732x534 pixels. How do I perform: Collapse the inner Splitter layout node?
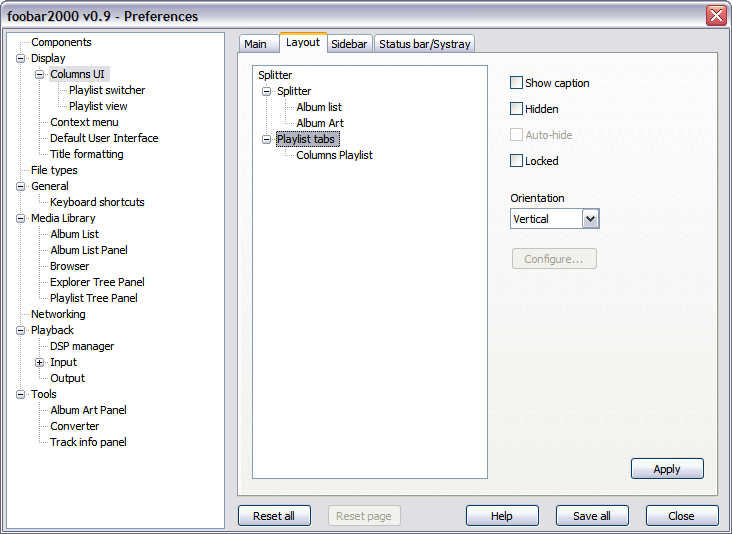pos(267,91)
